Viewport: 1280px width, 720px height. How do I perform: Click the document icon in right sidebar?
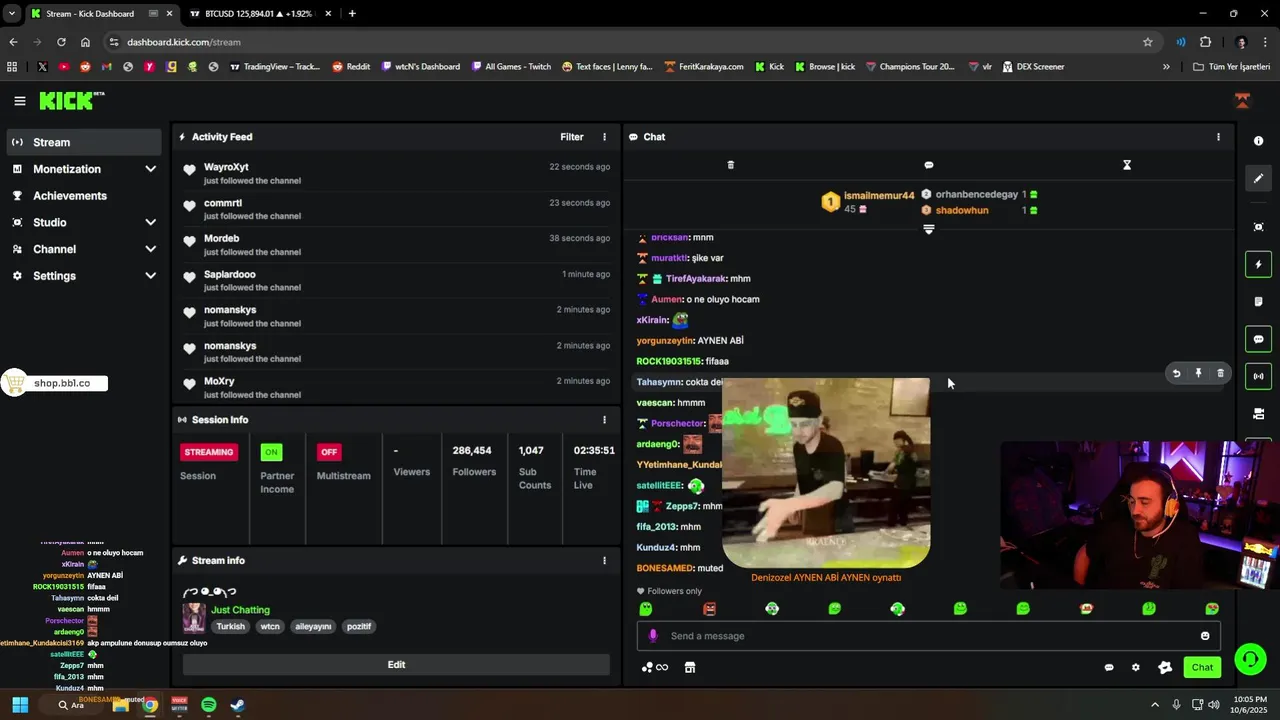pos(1259,301)
